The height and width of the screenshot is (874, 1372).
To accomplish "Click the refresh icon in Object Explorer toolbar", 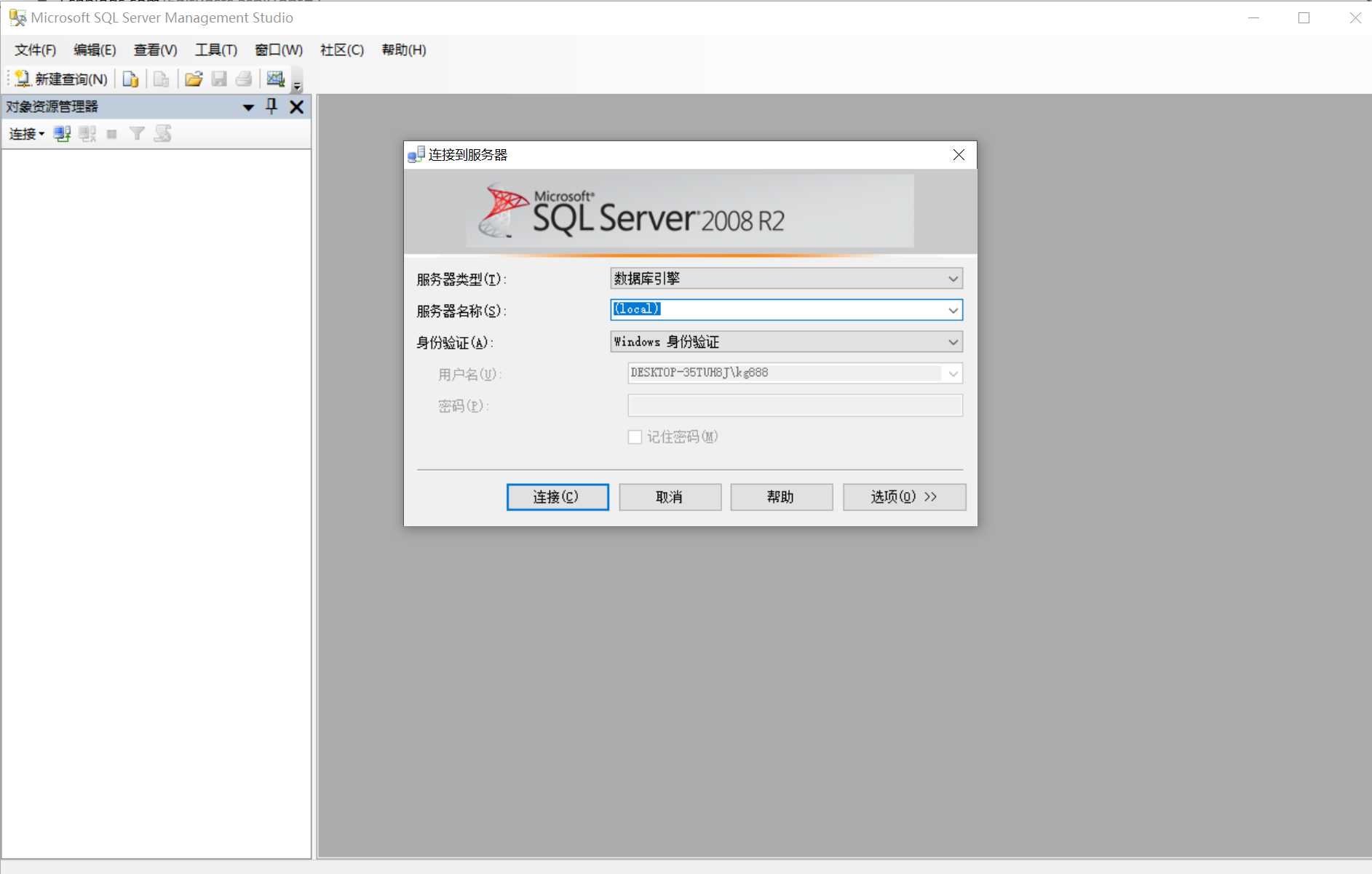I will (163, 134).
